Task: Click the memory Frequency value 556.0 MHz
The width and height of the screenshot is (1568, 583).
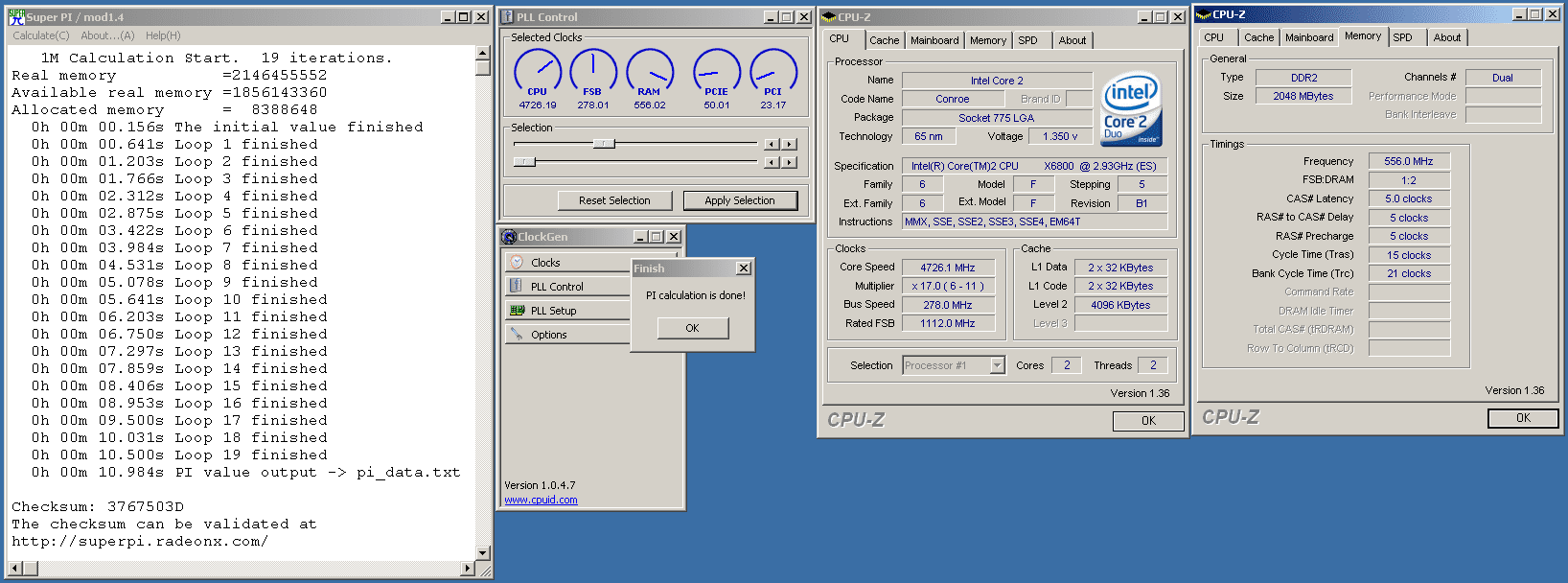Action: [x=1409, y=161]
